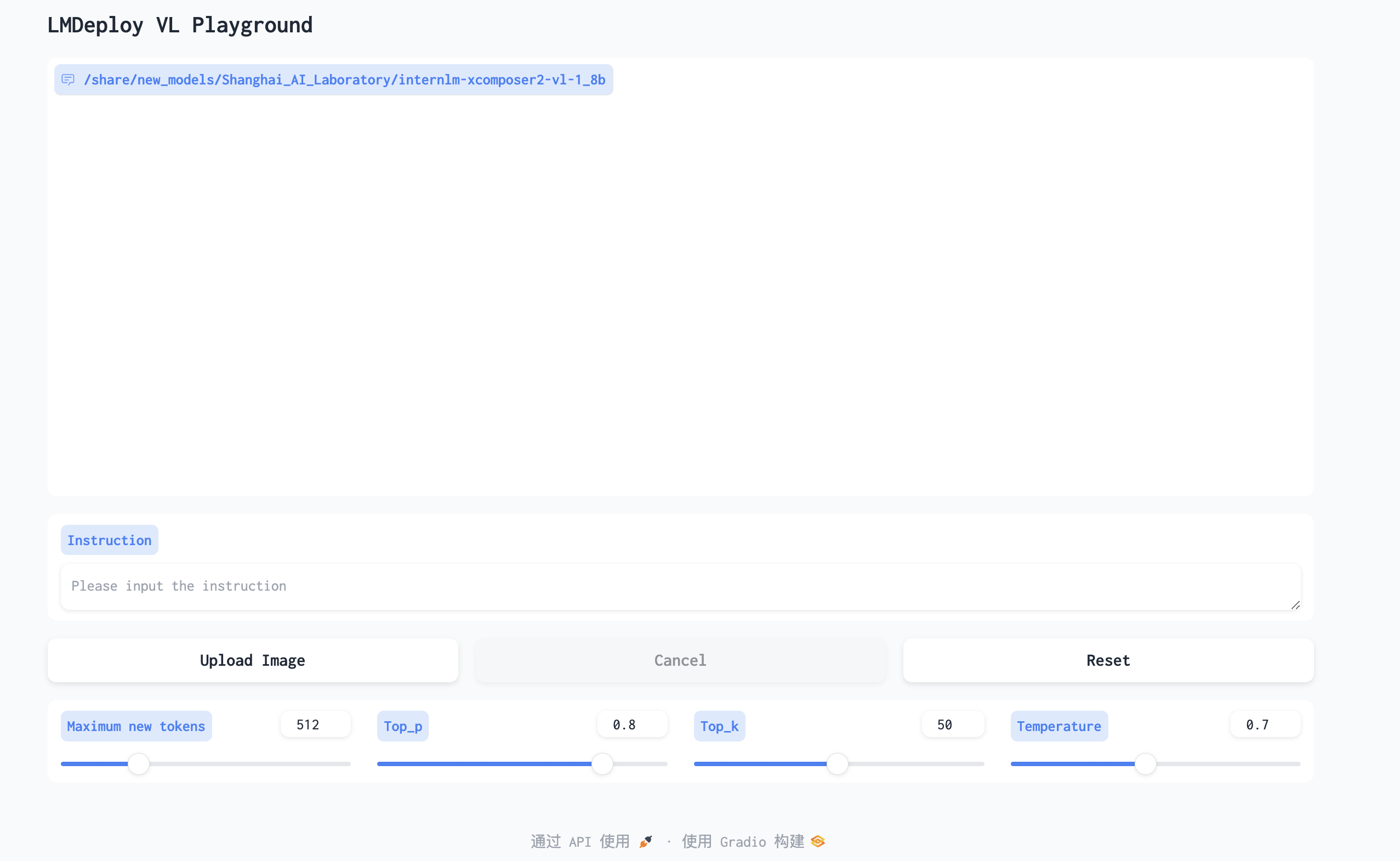Open the 使用 Gradio 构建 footer link
The height and width of the screenshot is (861, 1400).
point(743,842)
